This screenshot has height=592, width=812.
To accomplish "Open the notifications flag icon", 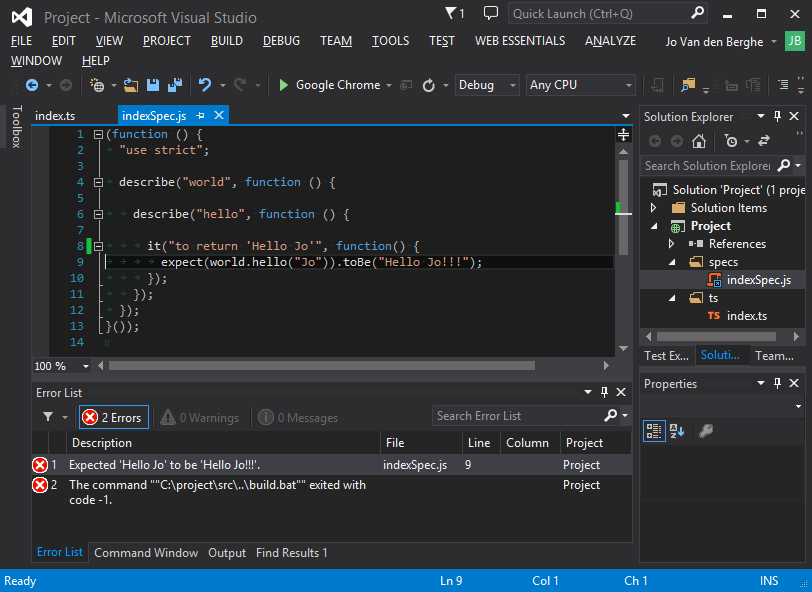I will tap(451, 13).
